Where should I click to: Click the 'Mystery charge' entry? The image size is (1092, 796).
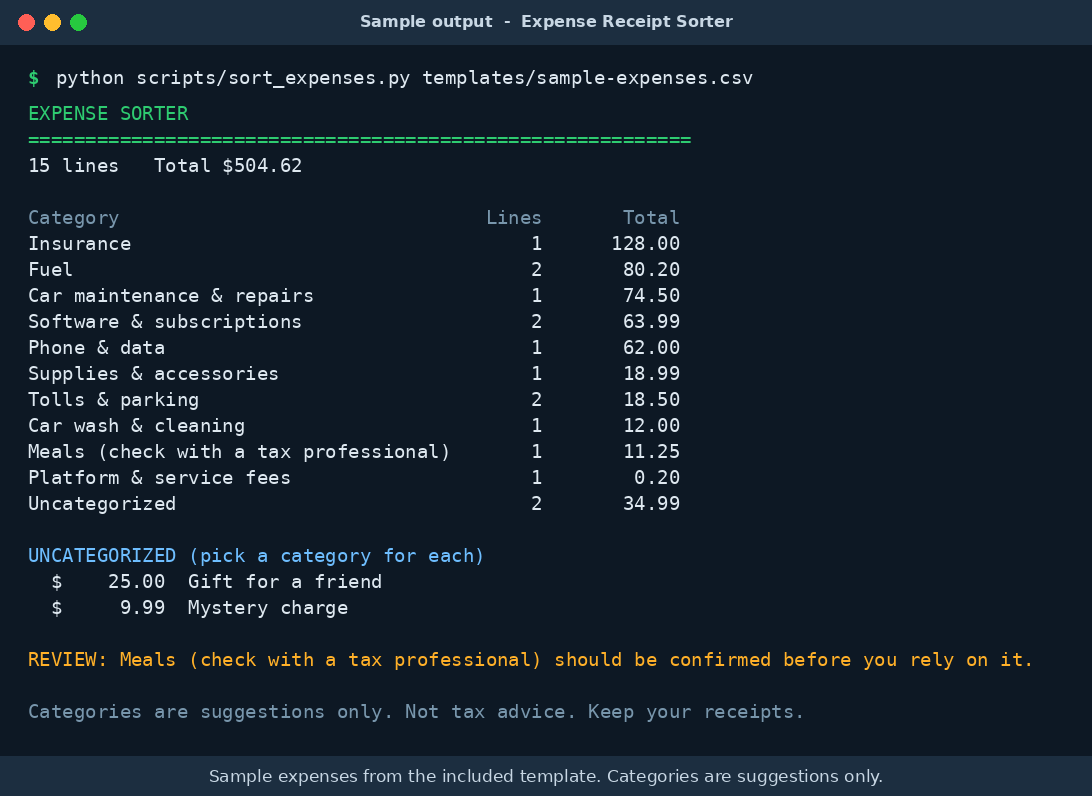tap(267, 608)
